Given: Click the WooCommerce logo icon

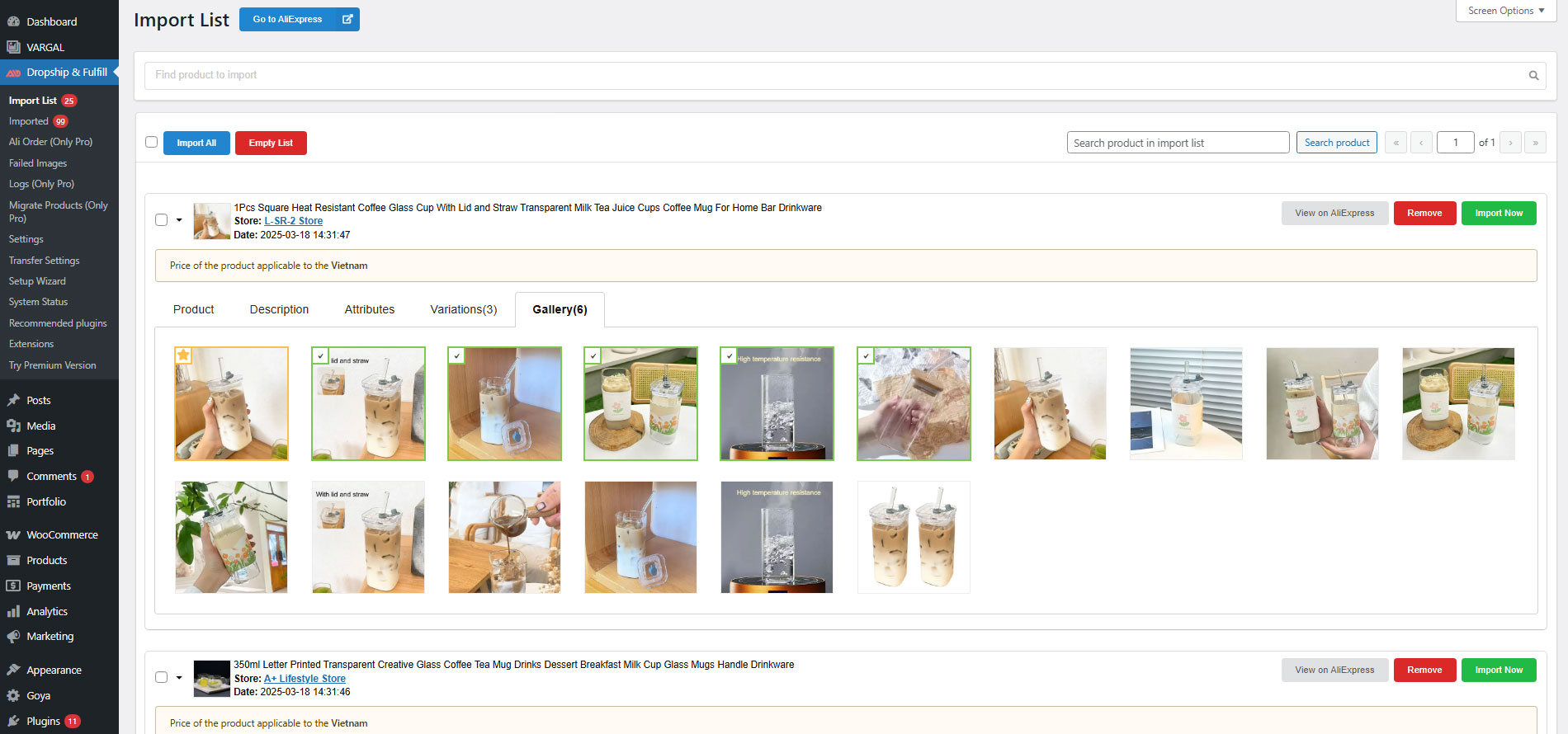Looking at the screenshot, I should [x=13, y=535].
